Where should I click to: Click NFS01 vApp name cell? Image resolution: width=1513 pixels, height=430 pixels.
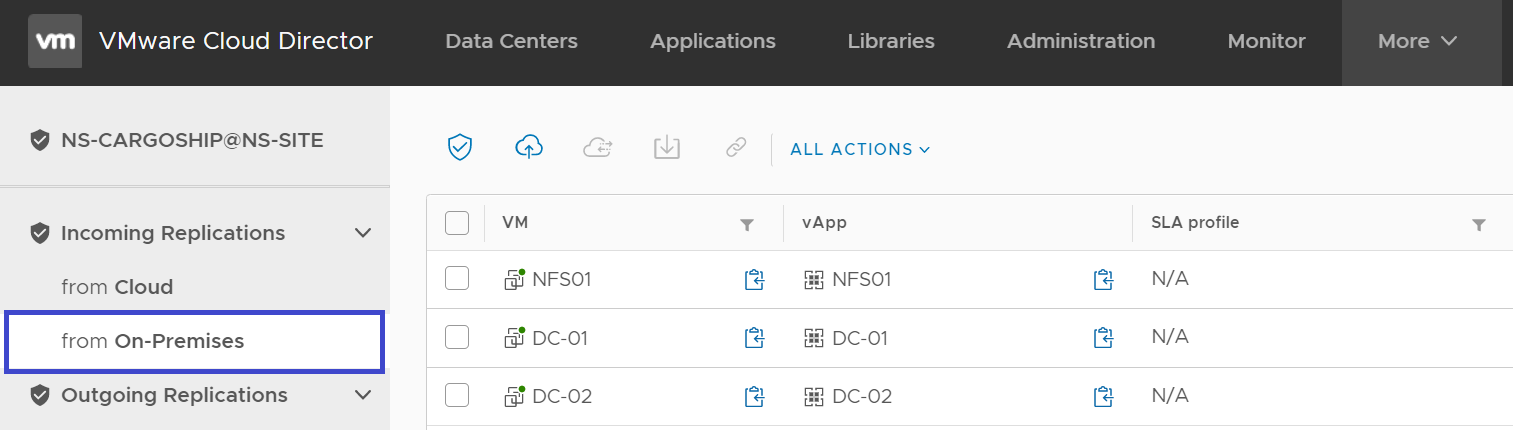pyautogui.click(x=862, y=279)
